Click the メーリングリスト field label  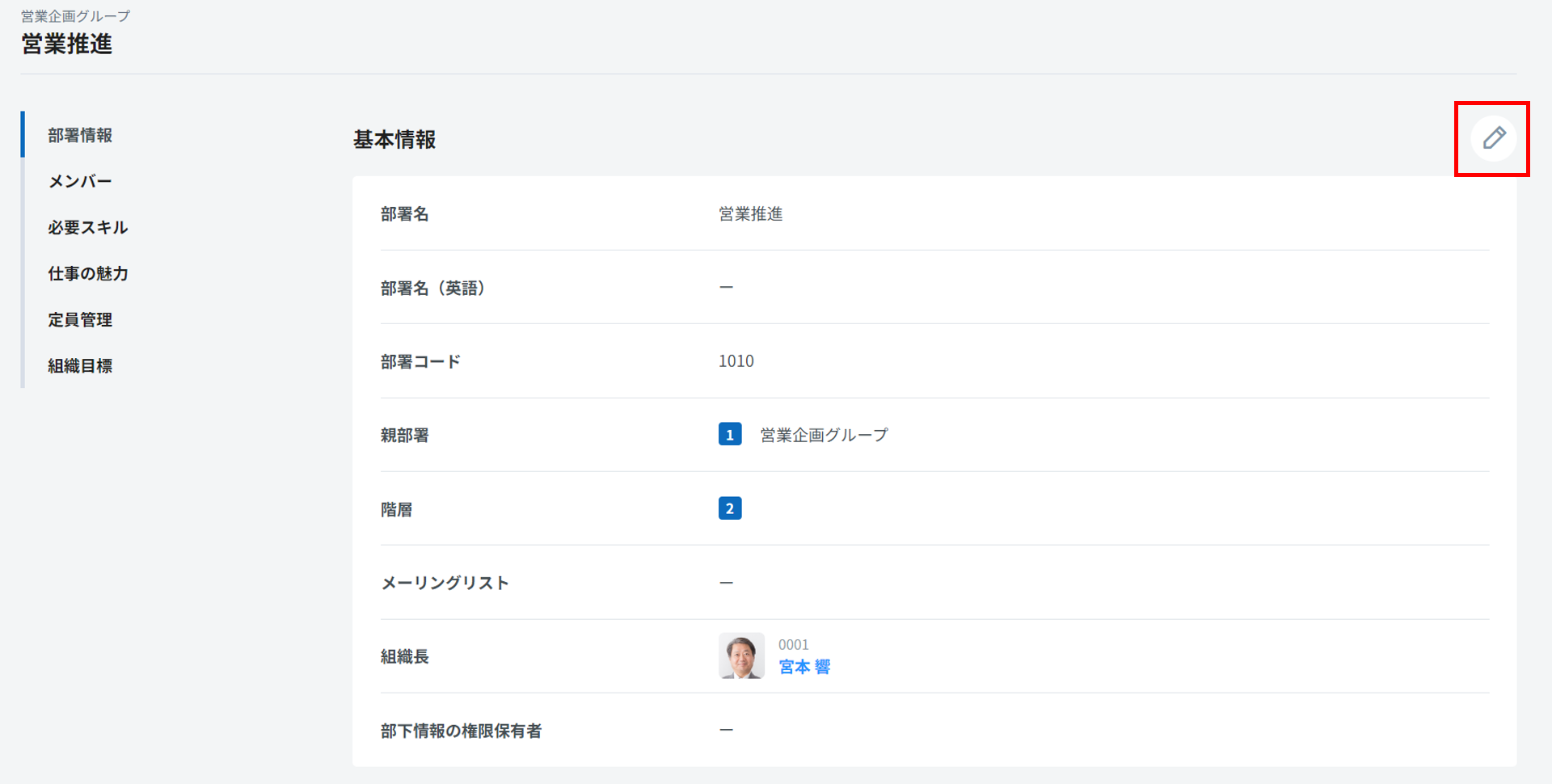pos(445,583)
